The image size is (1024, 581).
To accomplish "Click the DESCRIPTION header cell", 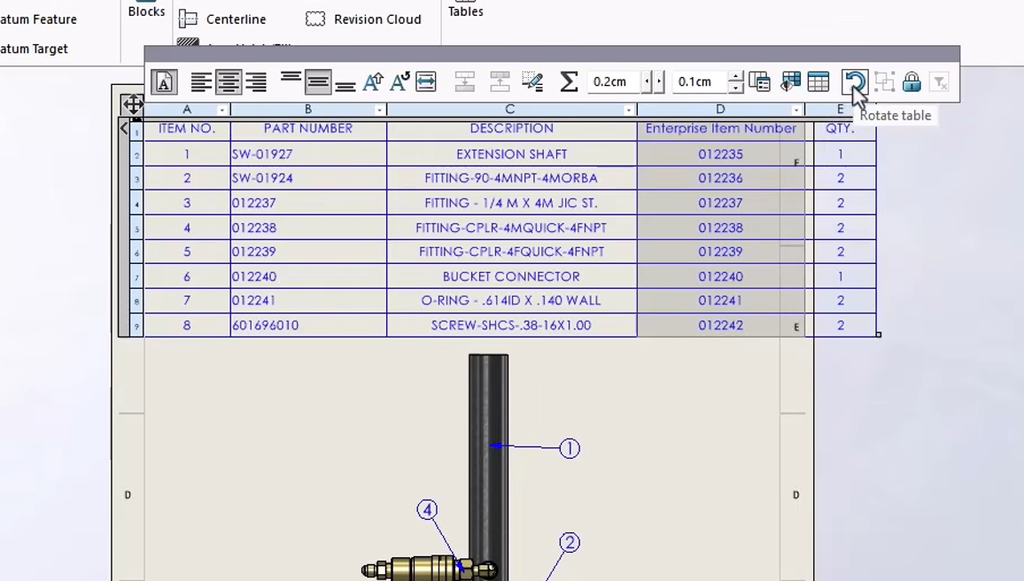I will pyautogui.click(x=512, y=129).
